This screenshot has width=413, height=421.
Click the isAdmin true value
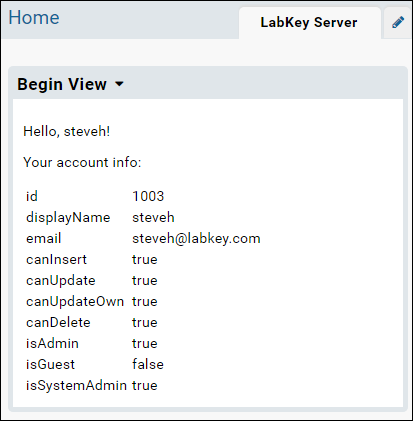(145, 344)
